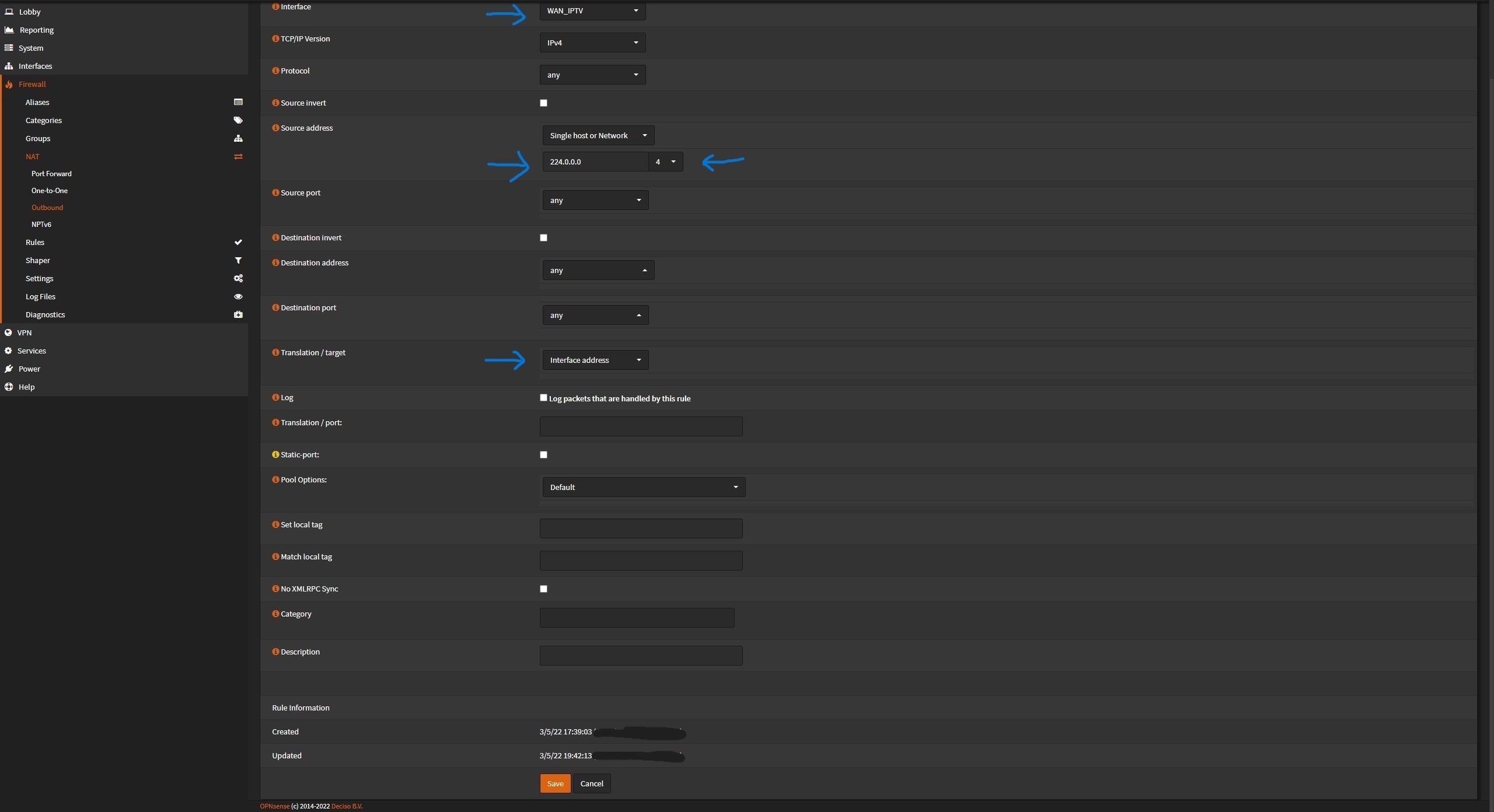Viewport: 1494px width, 812px height.
Task: Open the Pool Options Default dropdown
Action: 643,487
